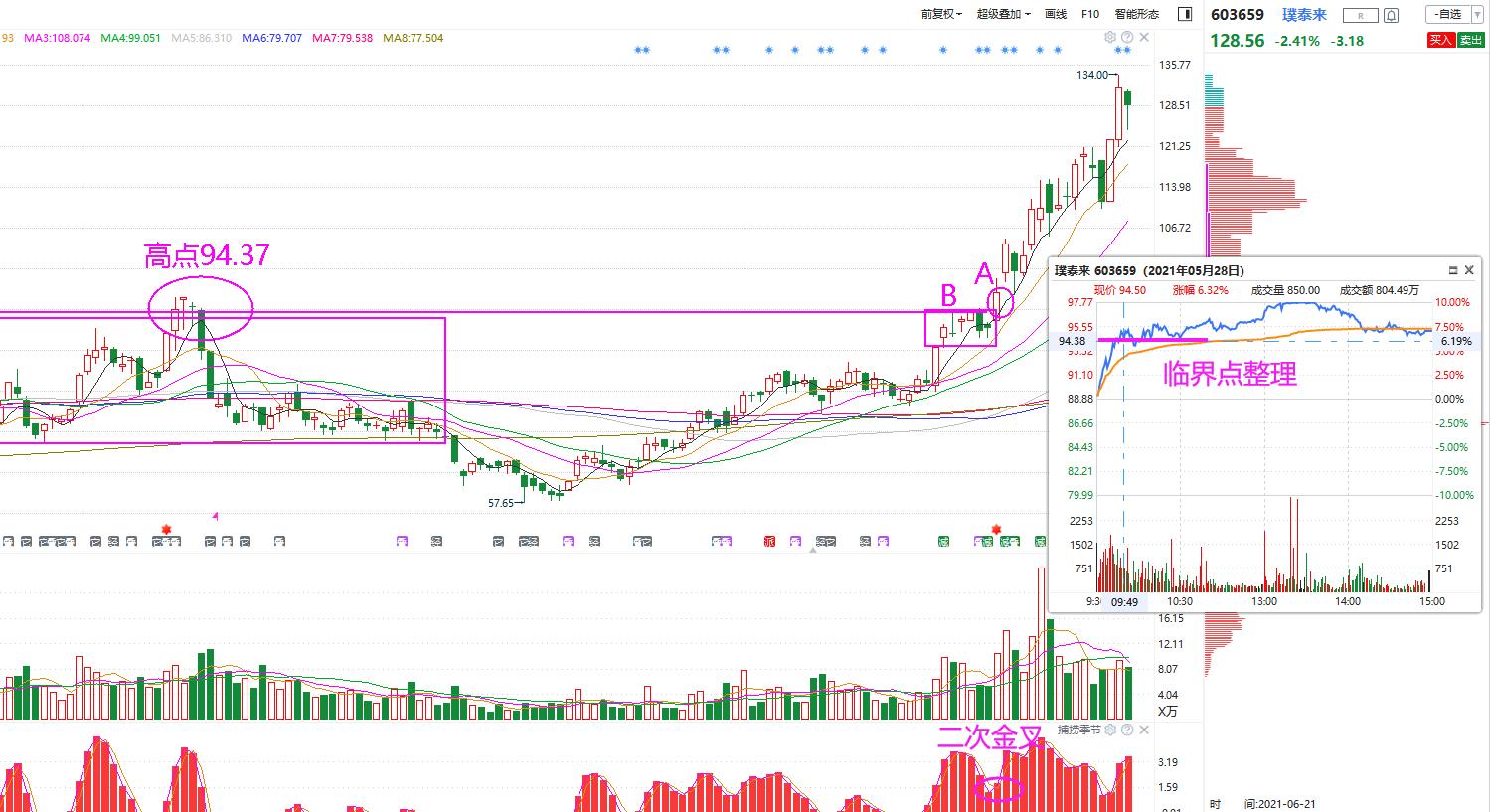Expand the 前复权 adjustment dropdown

coord(939,14)
